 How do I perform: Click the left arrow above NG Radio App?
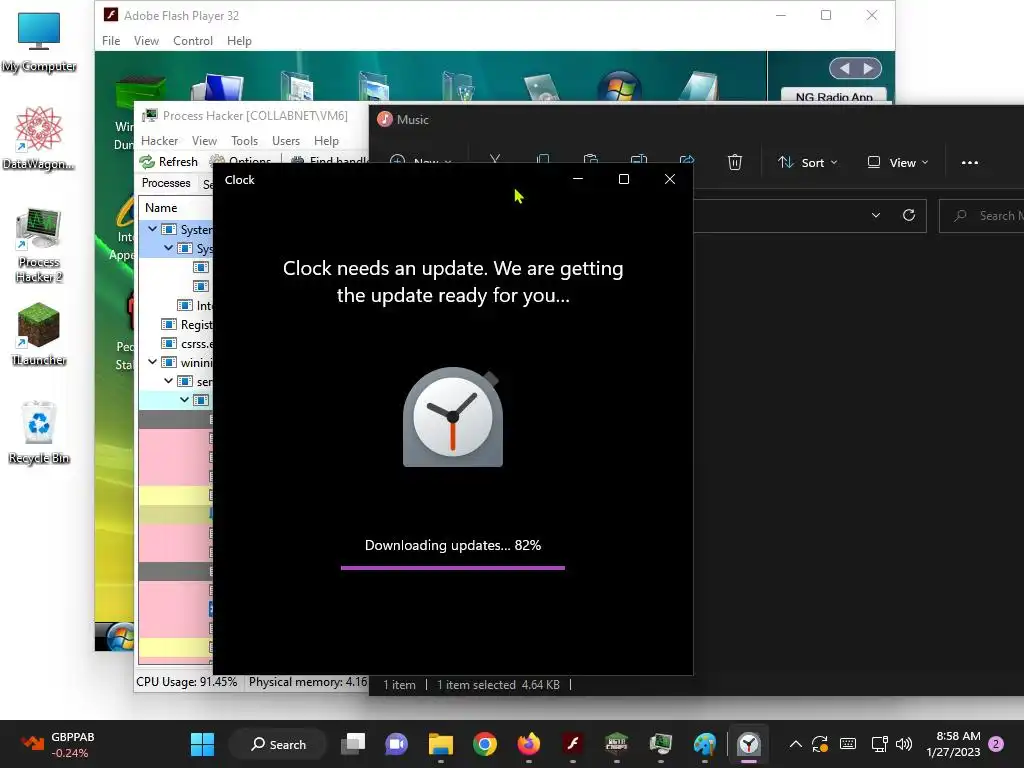click(844, 68)
